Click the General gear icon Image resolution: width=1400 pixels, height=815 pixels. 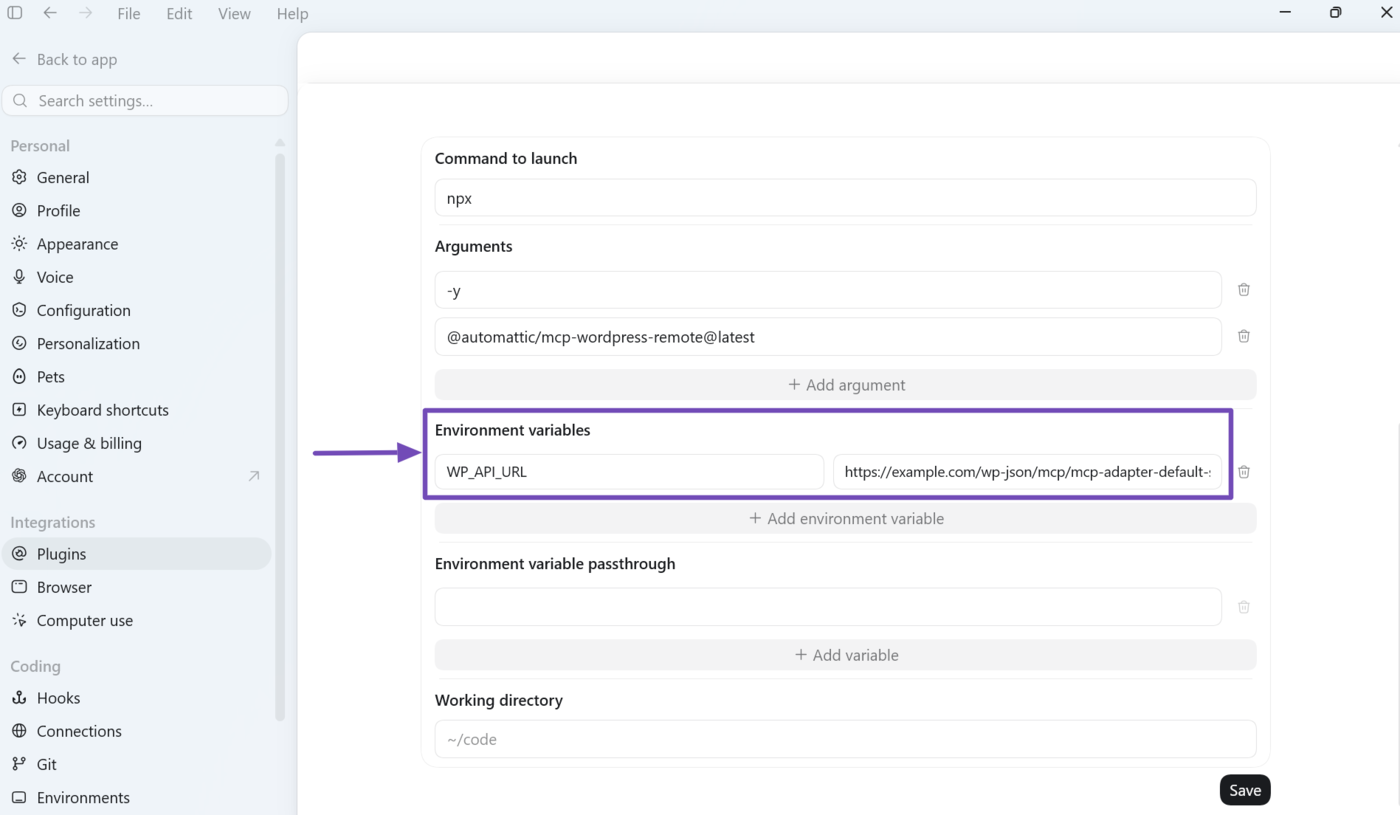click(x=19, y=177)
